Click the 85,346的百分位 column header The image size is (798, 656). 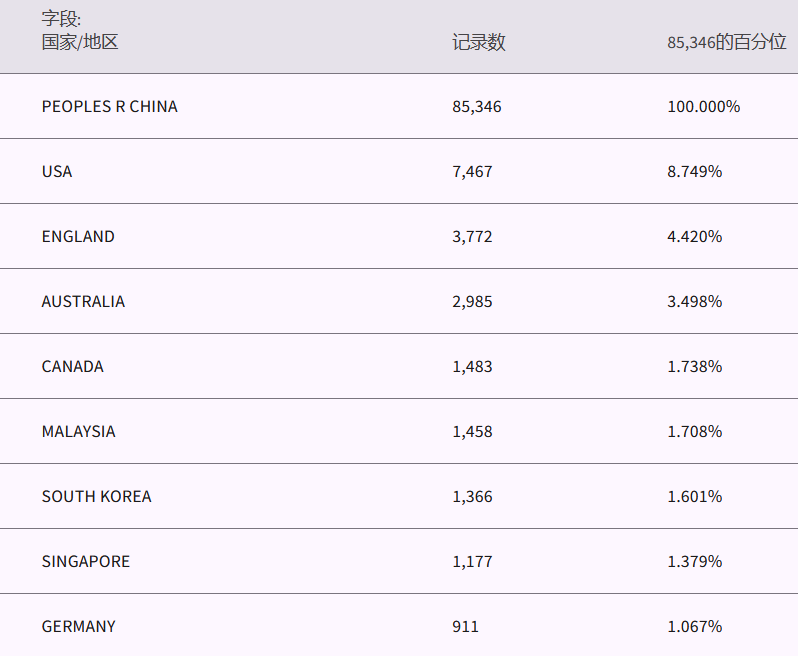click(x=727, y=42)
